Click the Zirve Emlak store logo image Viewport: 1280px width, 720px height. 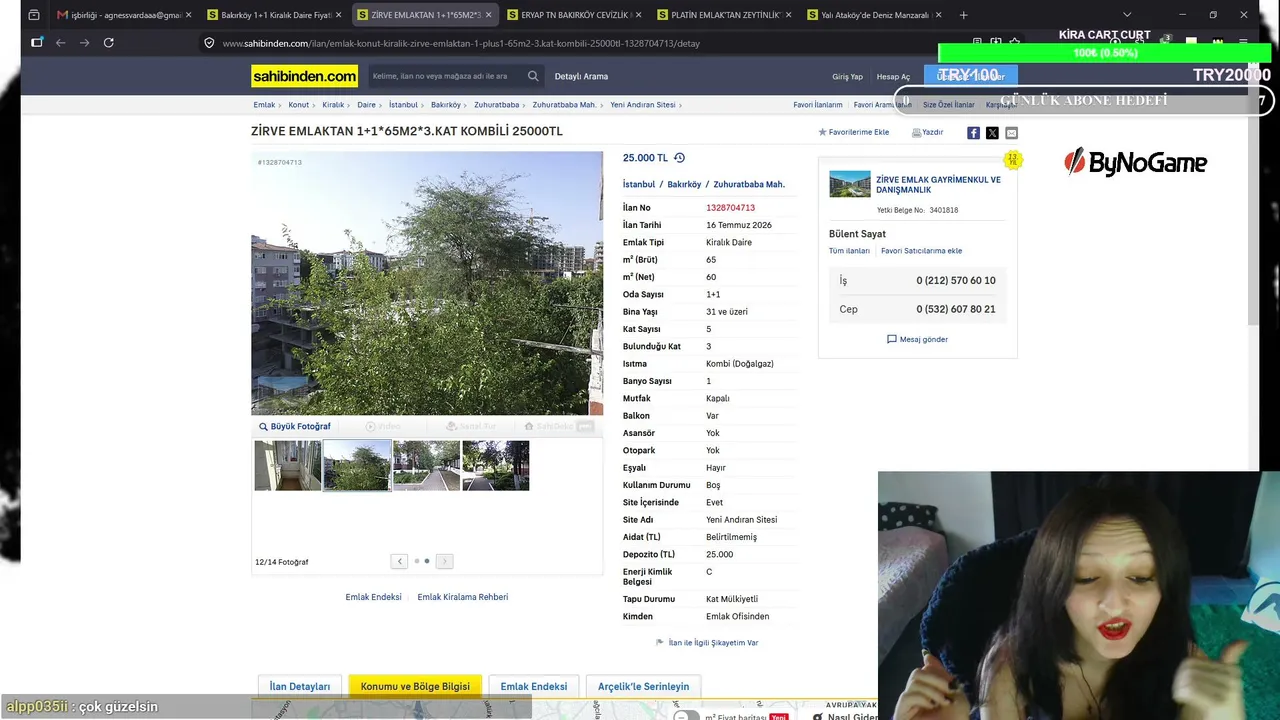tap(850, 184)
